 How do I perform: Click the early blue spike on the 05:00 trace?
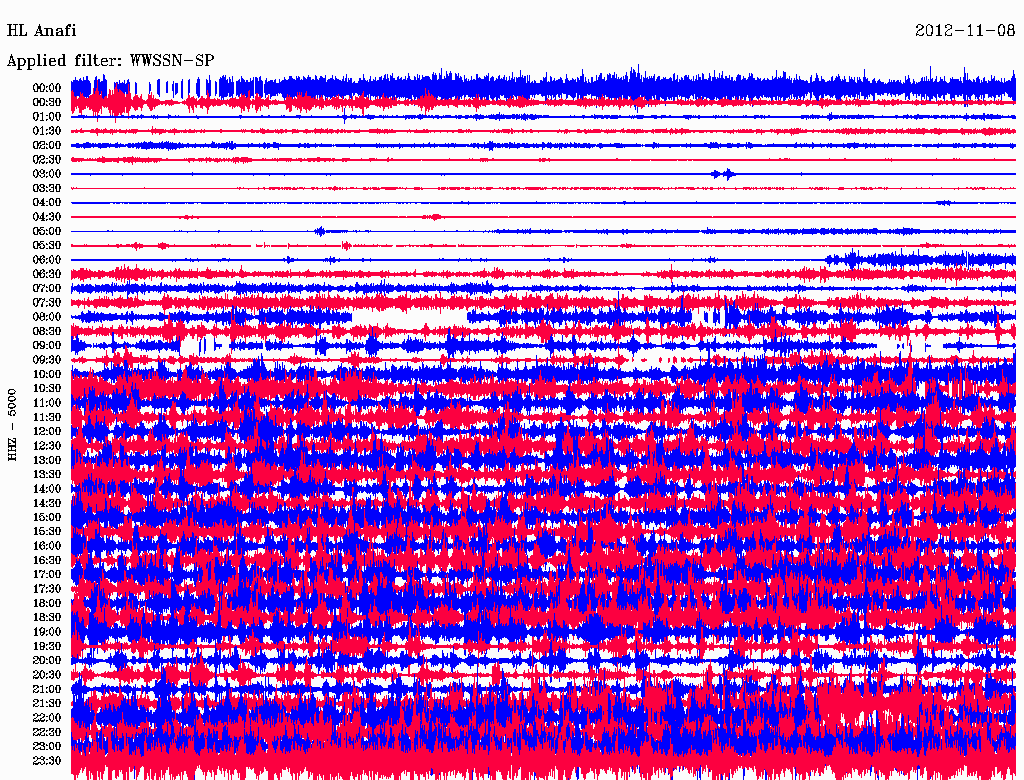319,231
